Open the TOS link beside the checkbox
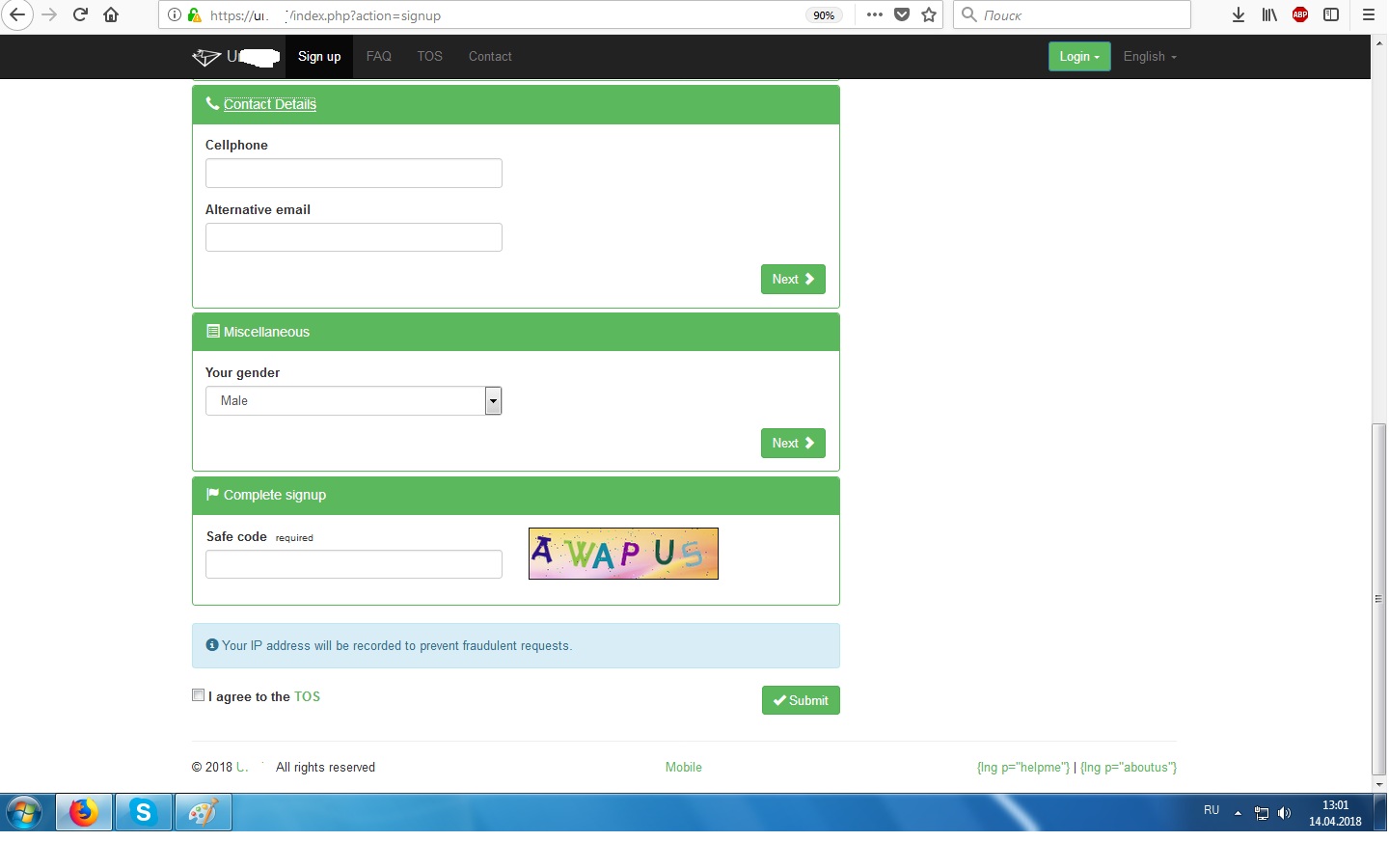 (307, 696)
